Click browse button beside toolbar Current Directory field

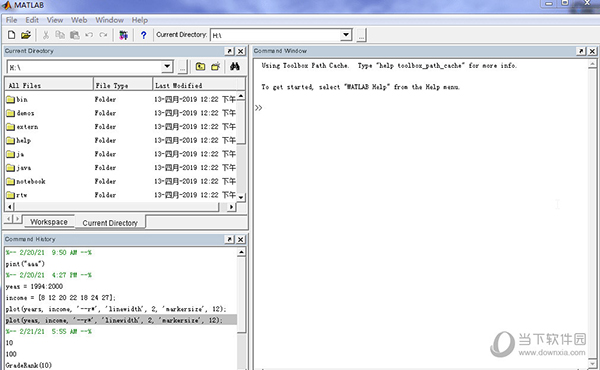point(361,35)
